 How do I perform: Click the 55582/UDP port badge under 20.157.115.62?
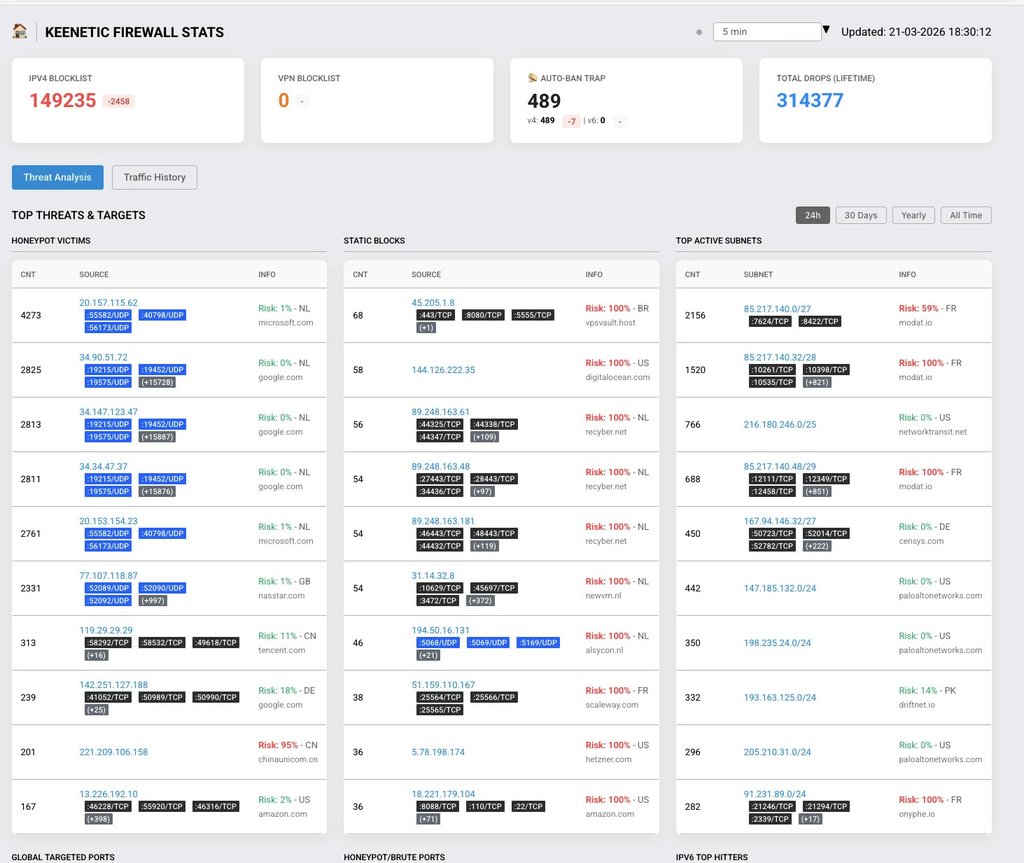click(108, 315)
